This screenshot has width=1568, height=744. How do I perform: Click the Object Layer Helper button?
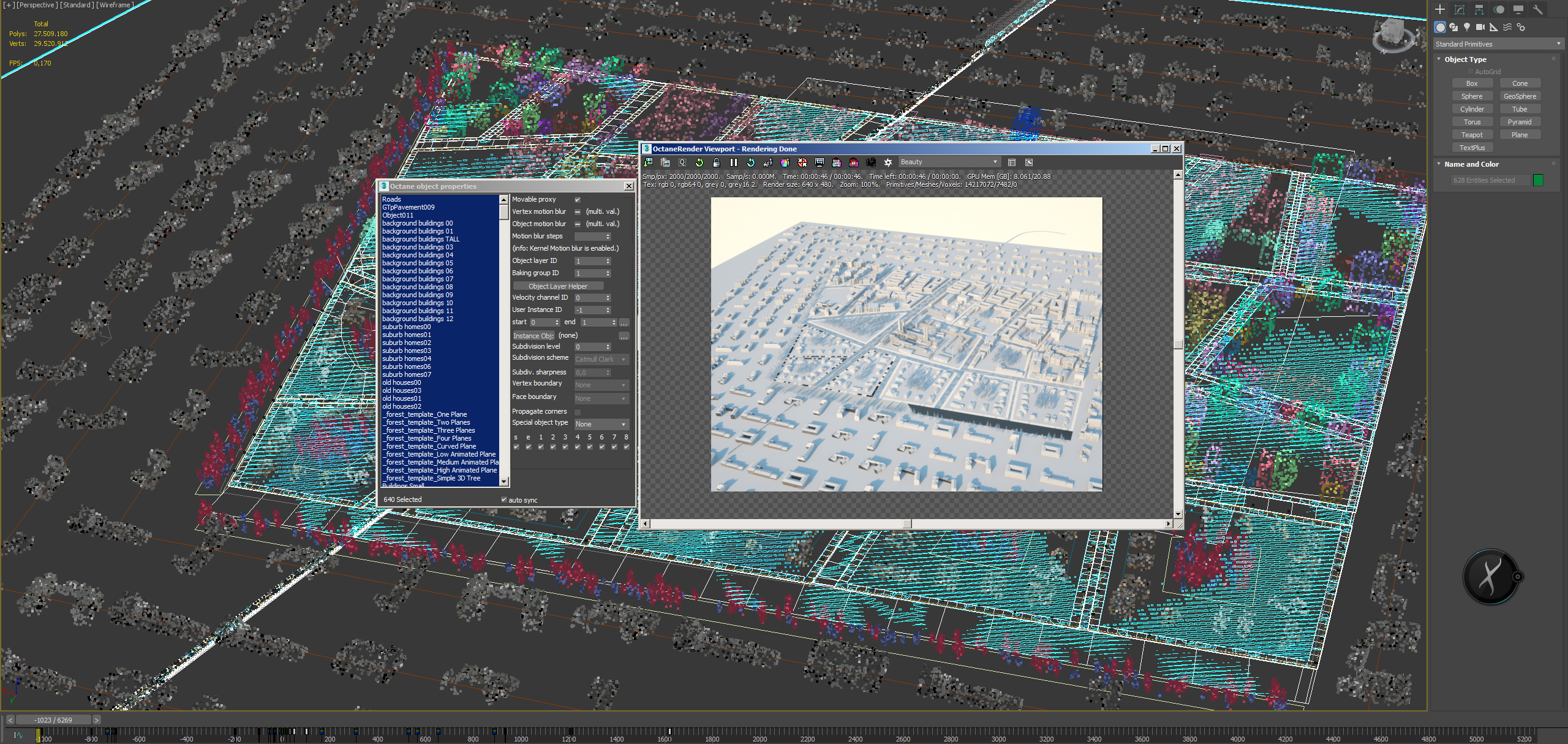557,286
